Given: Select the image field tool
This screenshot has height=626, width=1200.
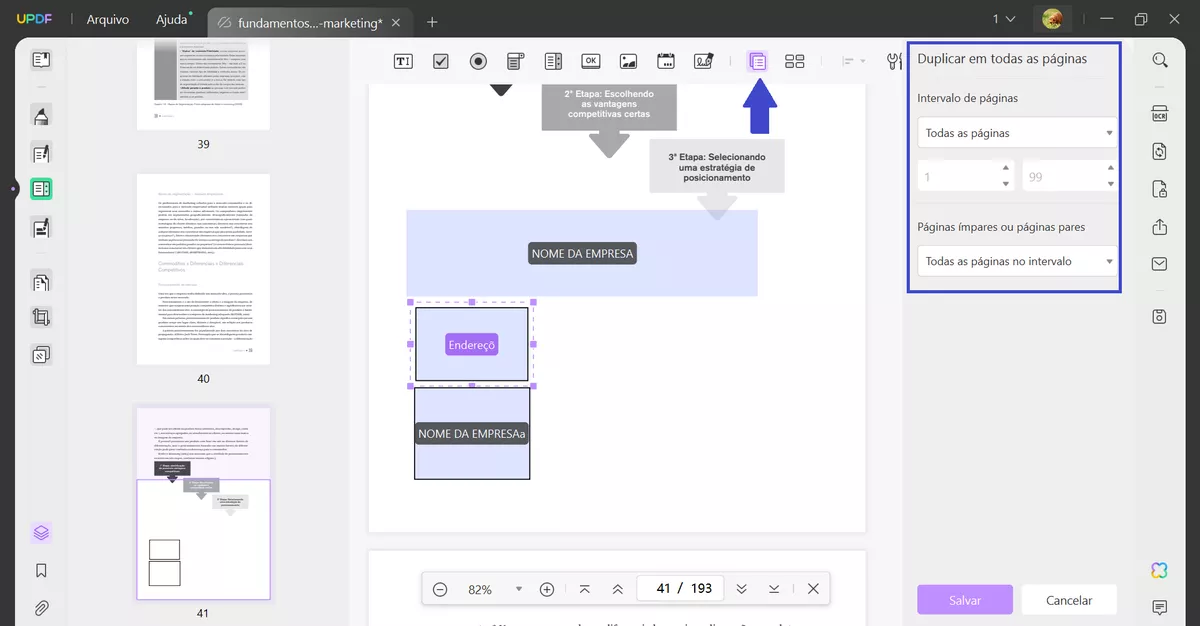Looking at the screenshot, I should click(x=628, y=61).
